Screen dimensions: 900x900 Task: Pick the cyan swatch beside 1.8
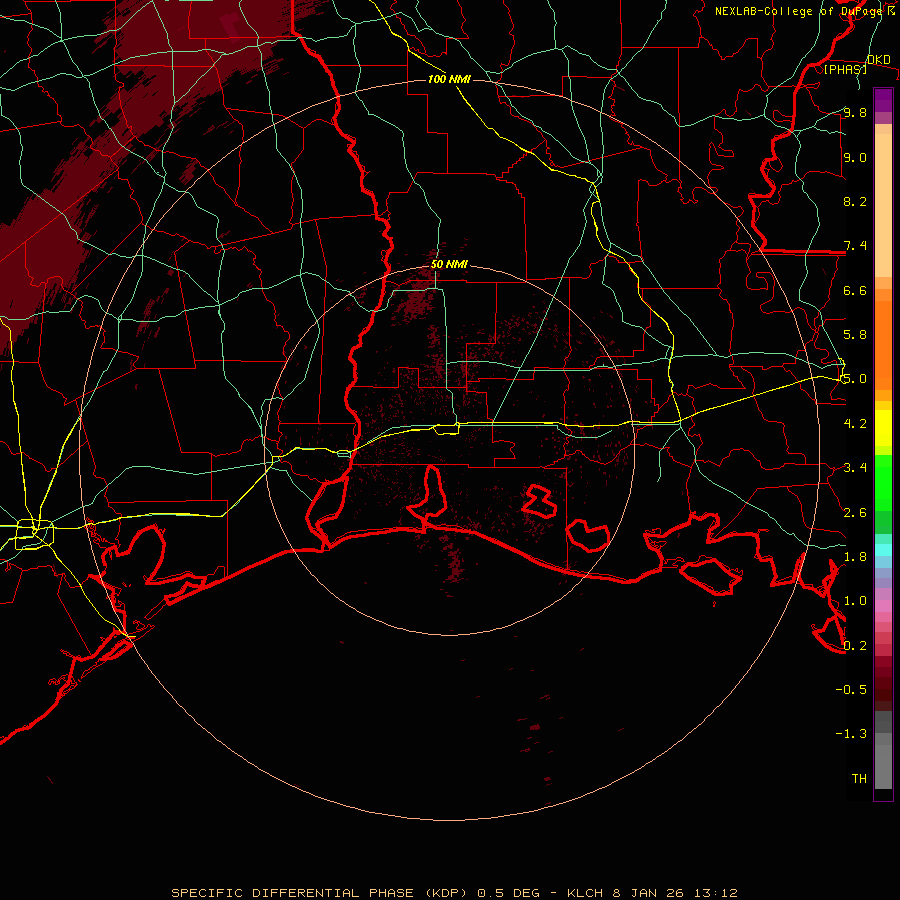[x=883, y=550]
